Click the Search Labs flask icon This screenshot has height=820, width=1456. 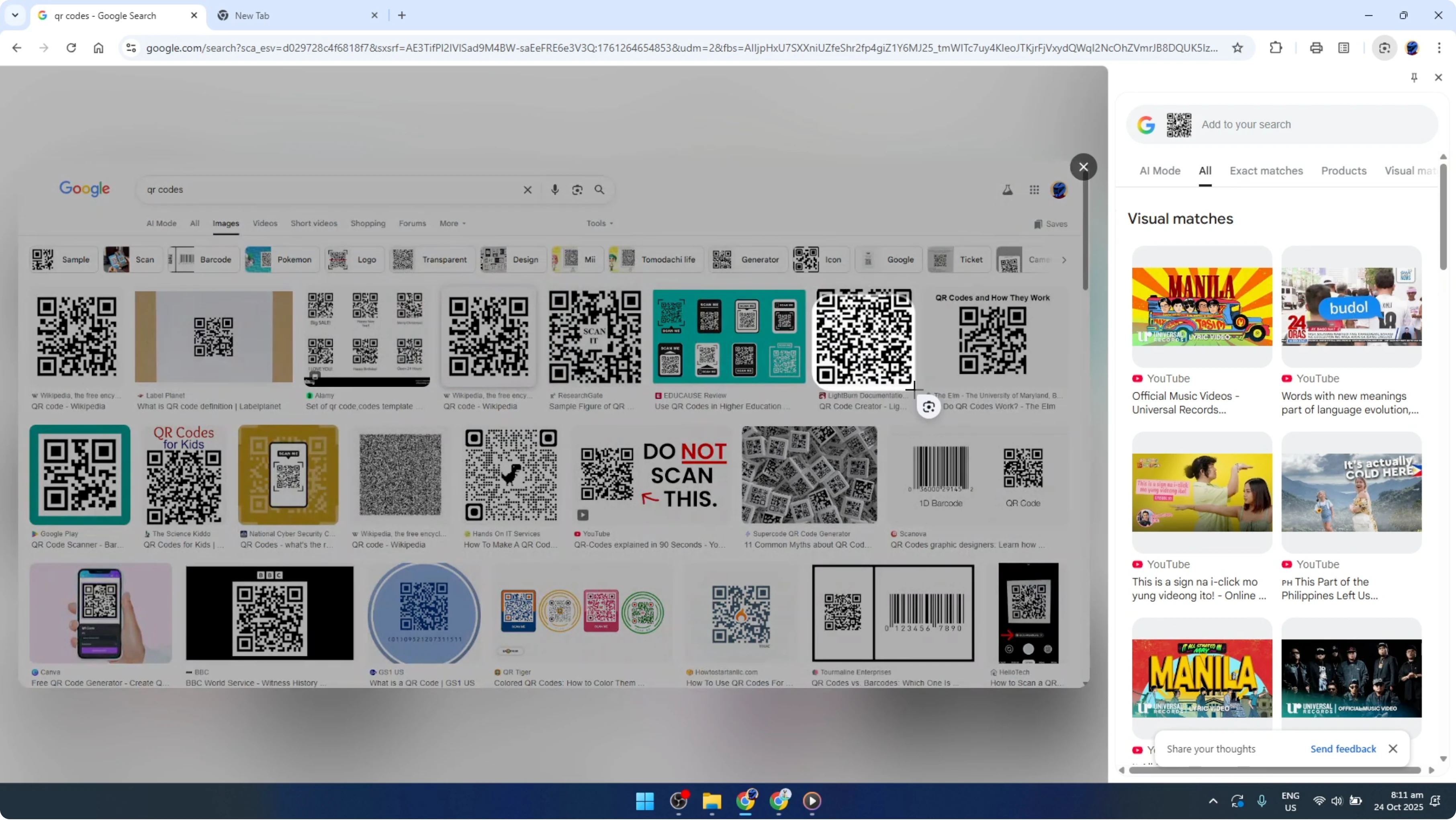pyautogui.click(x=1007, y=189)
